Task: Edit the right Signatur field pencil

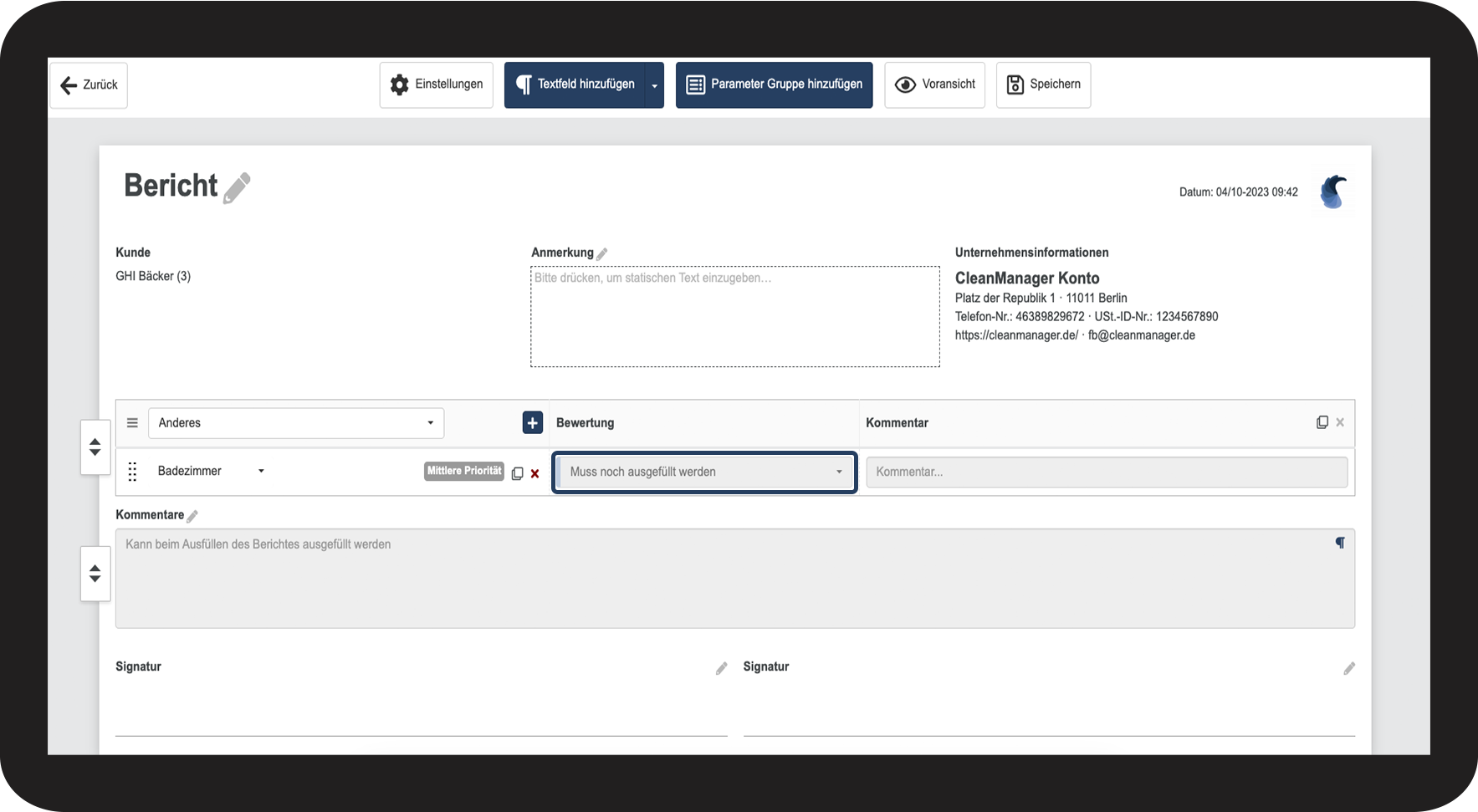Action: 1348,668
